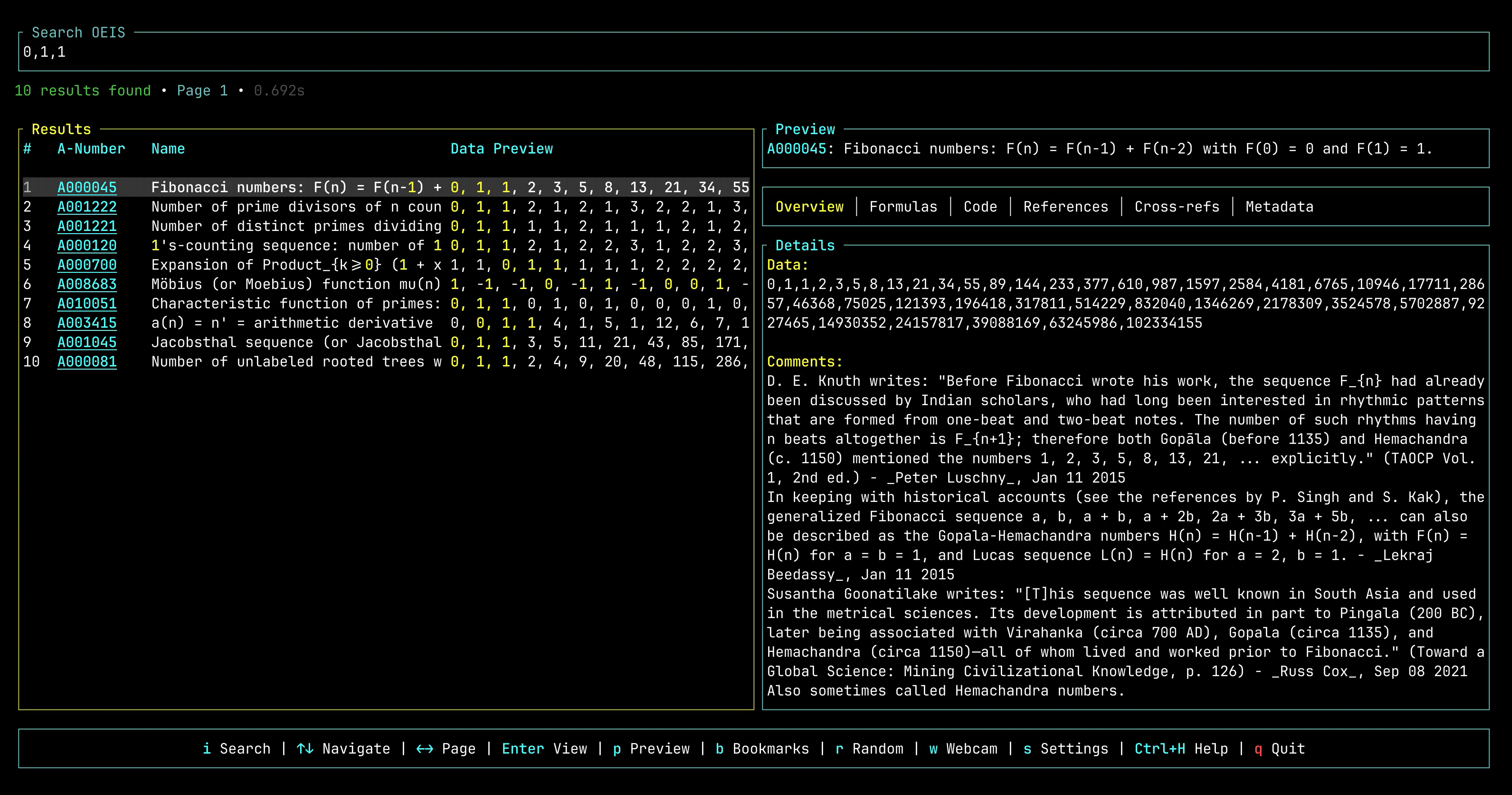Switch to the Code tab

pyautogui.click(x=980, y=207)
